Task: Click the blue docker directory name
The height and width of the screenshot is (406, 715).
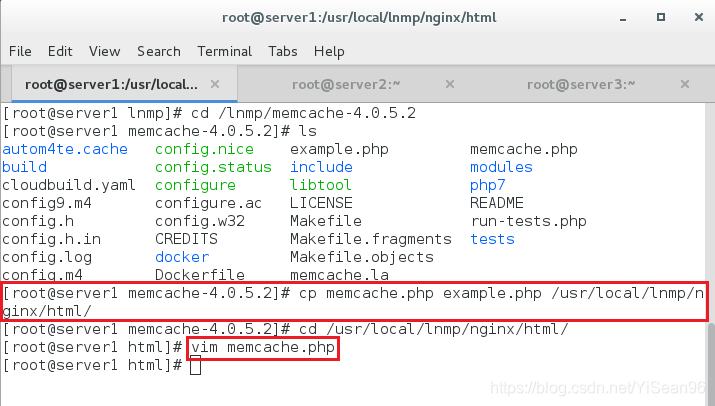Action: (182, 257)
